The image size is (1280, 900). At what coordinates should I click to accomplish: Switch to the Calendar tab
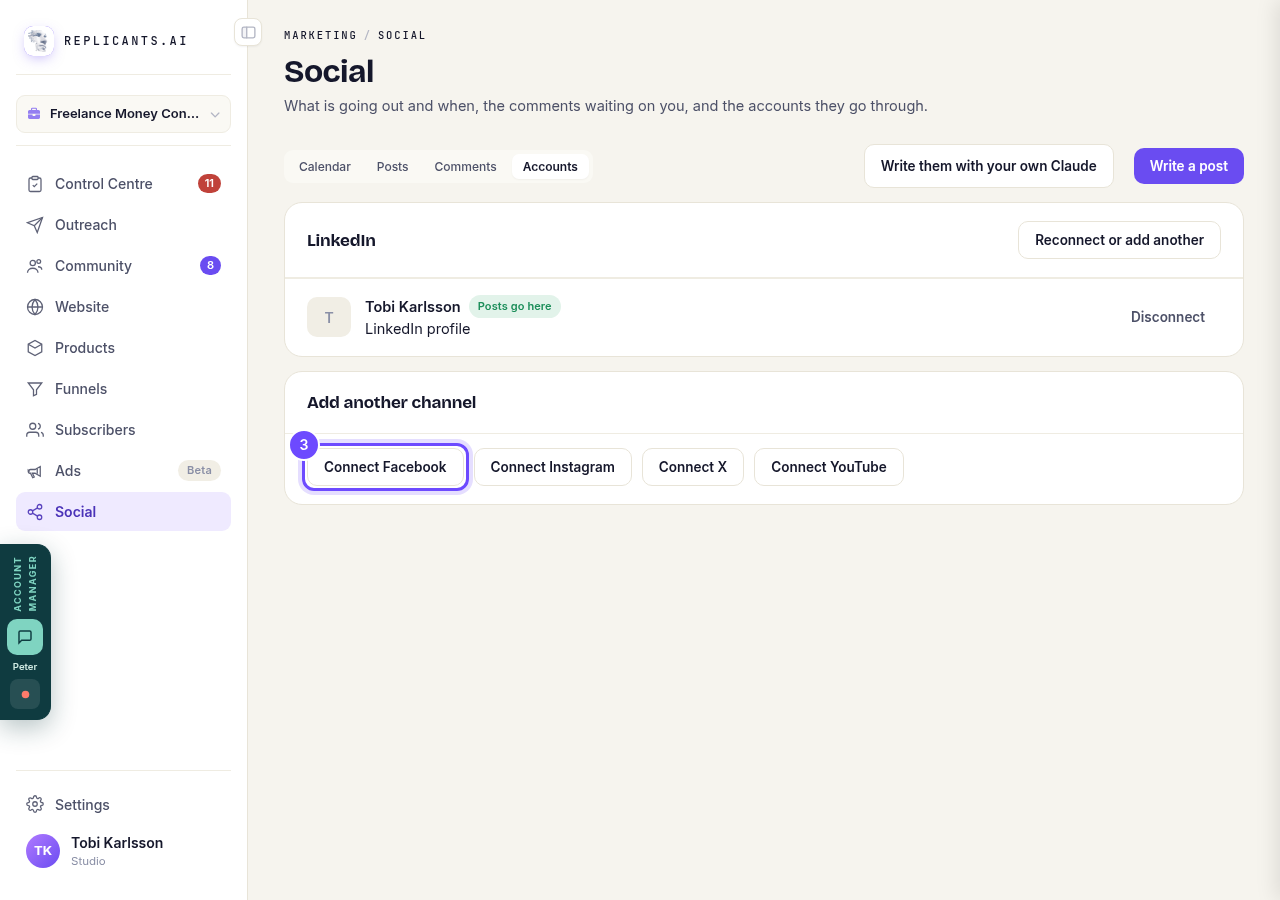(x=325, y=167)
